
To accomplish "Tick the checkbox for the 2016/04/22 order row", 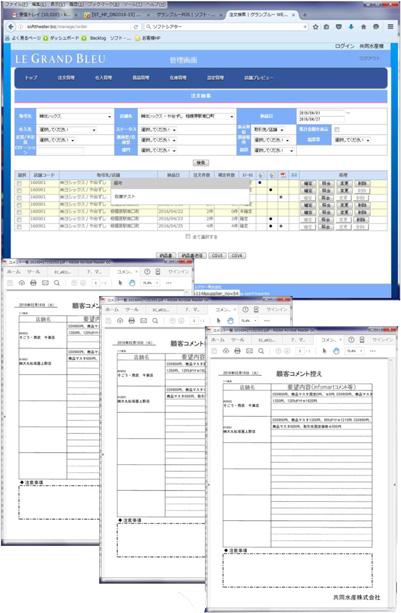I will 19,212.
